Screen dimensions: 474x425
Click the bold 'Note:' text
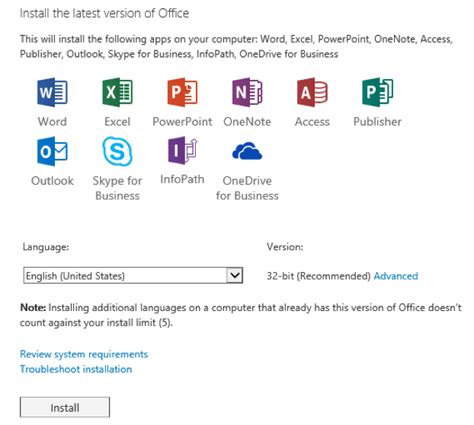click(33, 307)
